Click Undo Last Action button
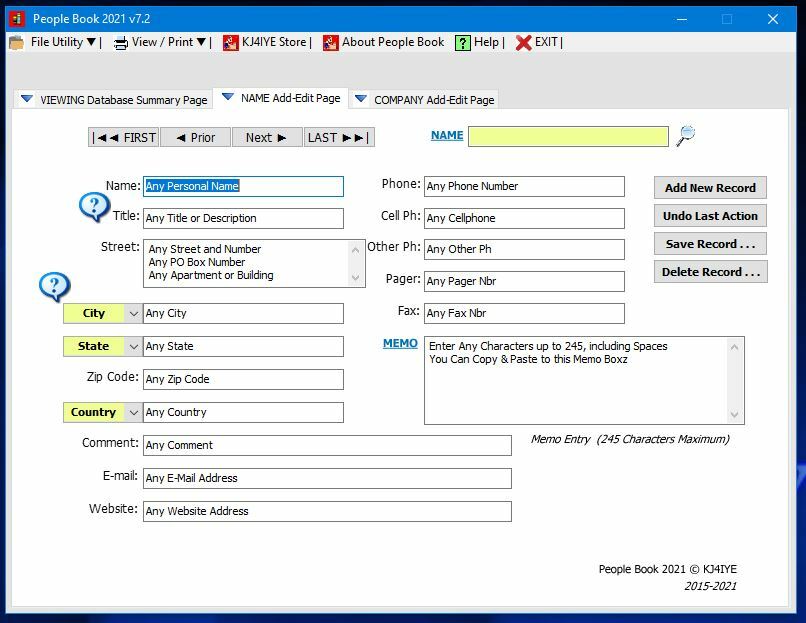This screenshot has width=806, height=623. tap(710, 216)
